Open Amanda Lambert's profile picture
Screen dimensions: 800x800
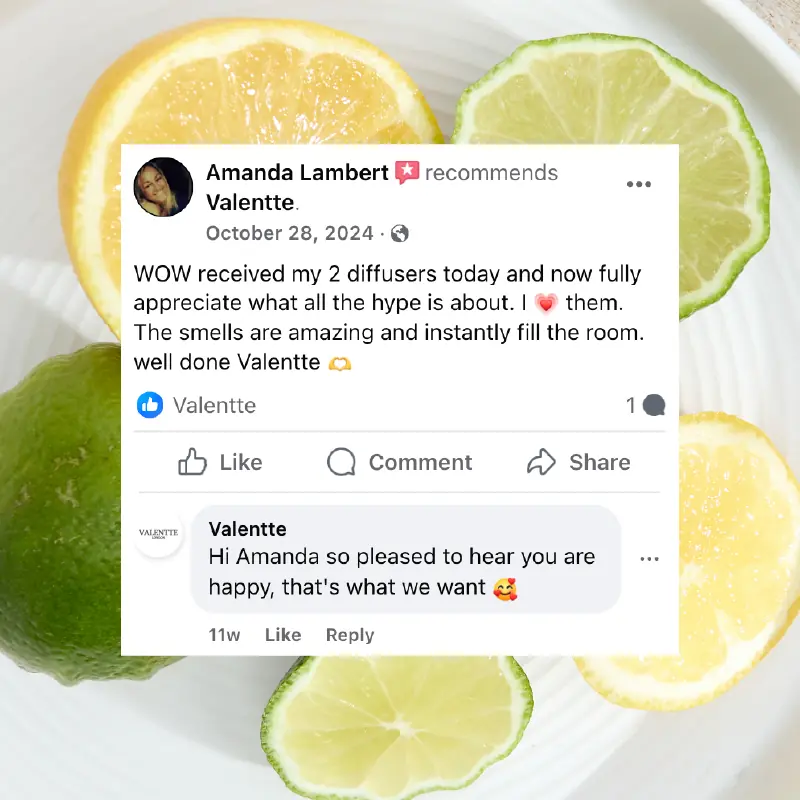pyautogui.click(x=163, y=187)
